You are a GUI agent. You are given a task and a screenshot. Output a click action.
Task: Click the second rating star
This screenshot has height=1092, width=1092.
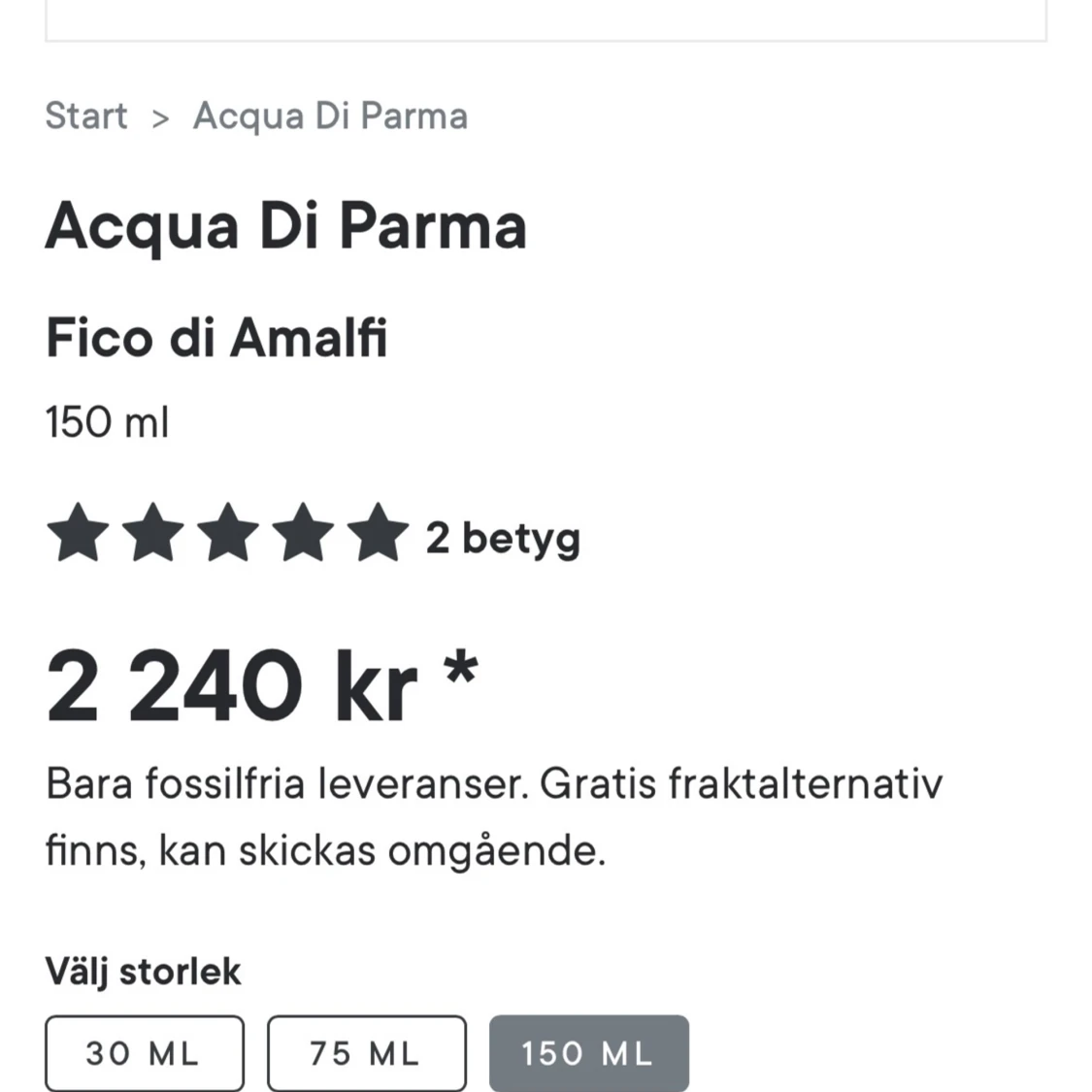point(153,534)
